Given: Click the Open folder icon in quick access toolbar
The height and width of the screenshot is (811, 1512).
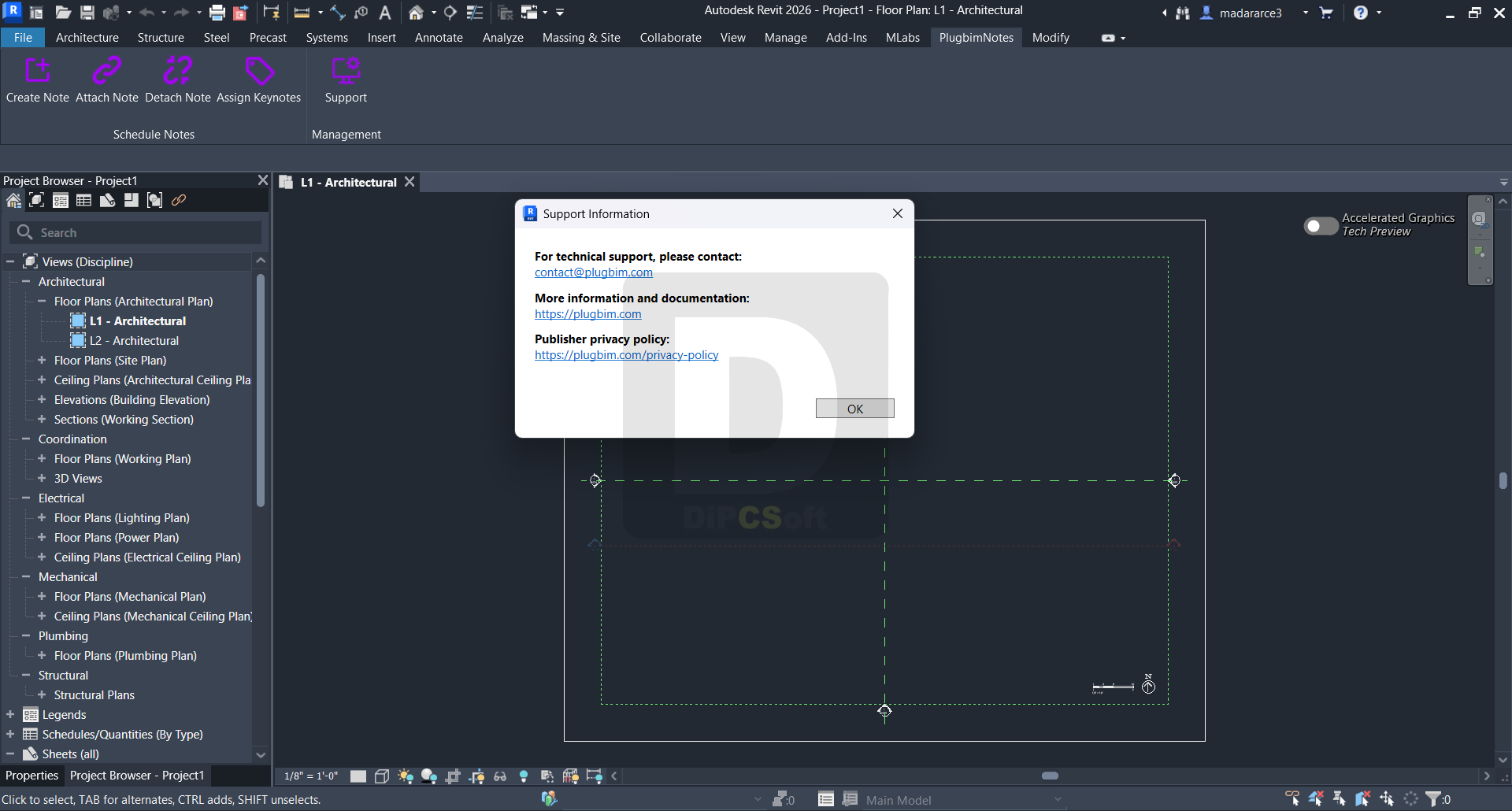Looking at the screenshot, I should tap(63, 13).
